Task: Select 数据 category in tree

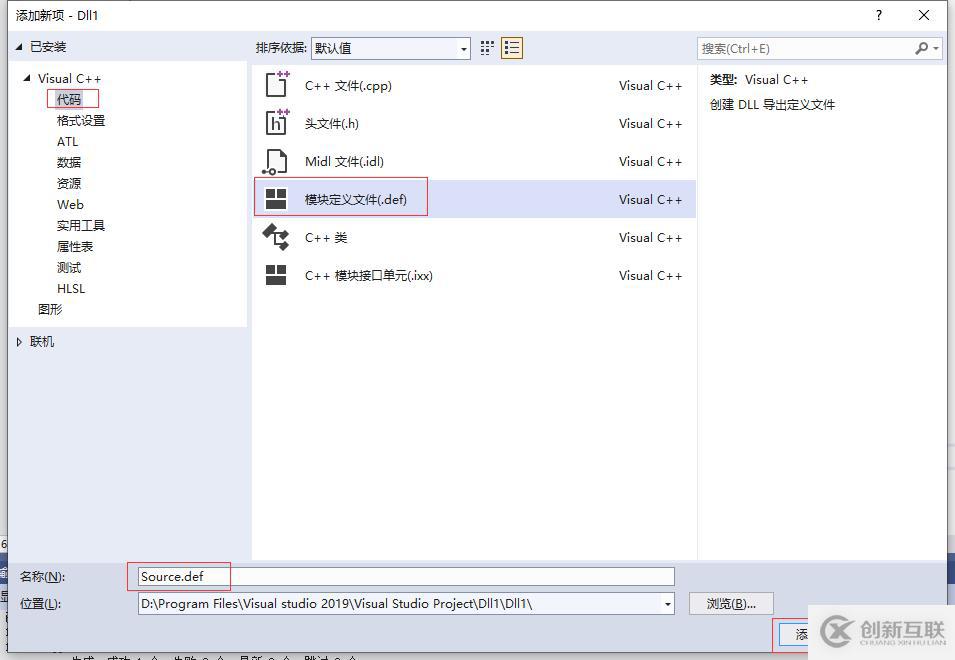Action: pos(69,163)
